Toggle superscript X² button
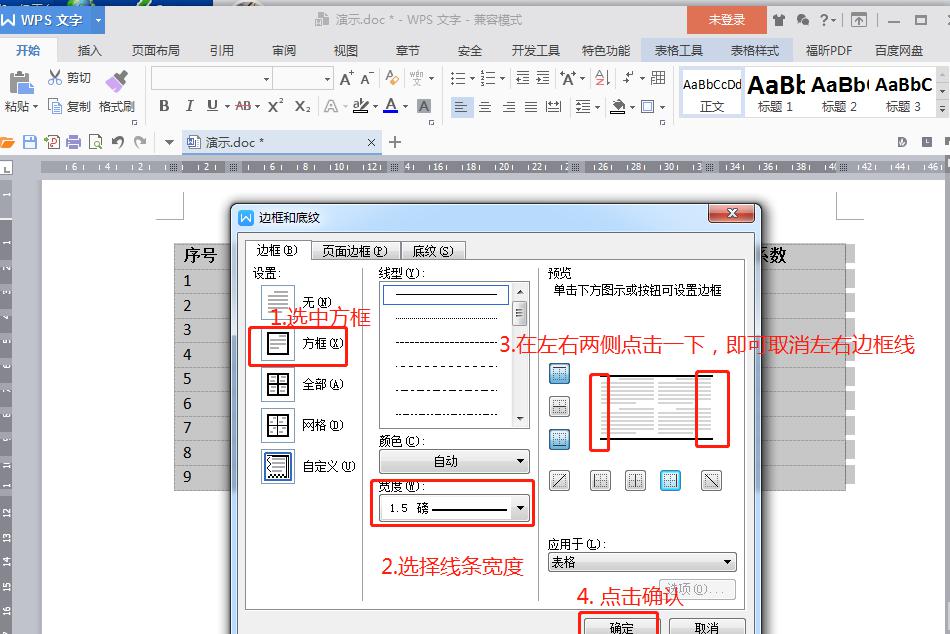 [x=275, y=106]
